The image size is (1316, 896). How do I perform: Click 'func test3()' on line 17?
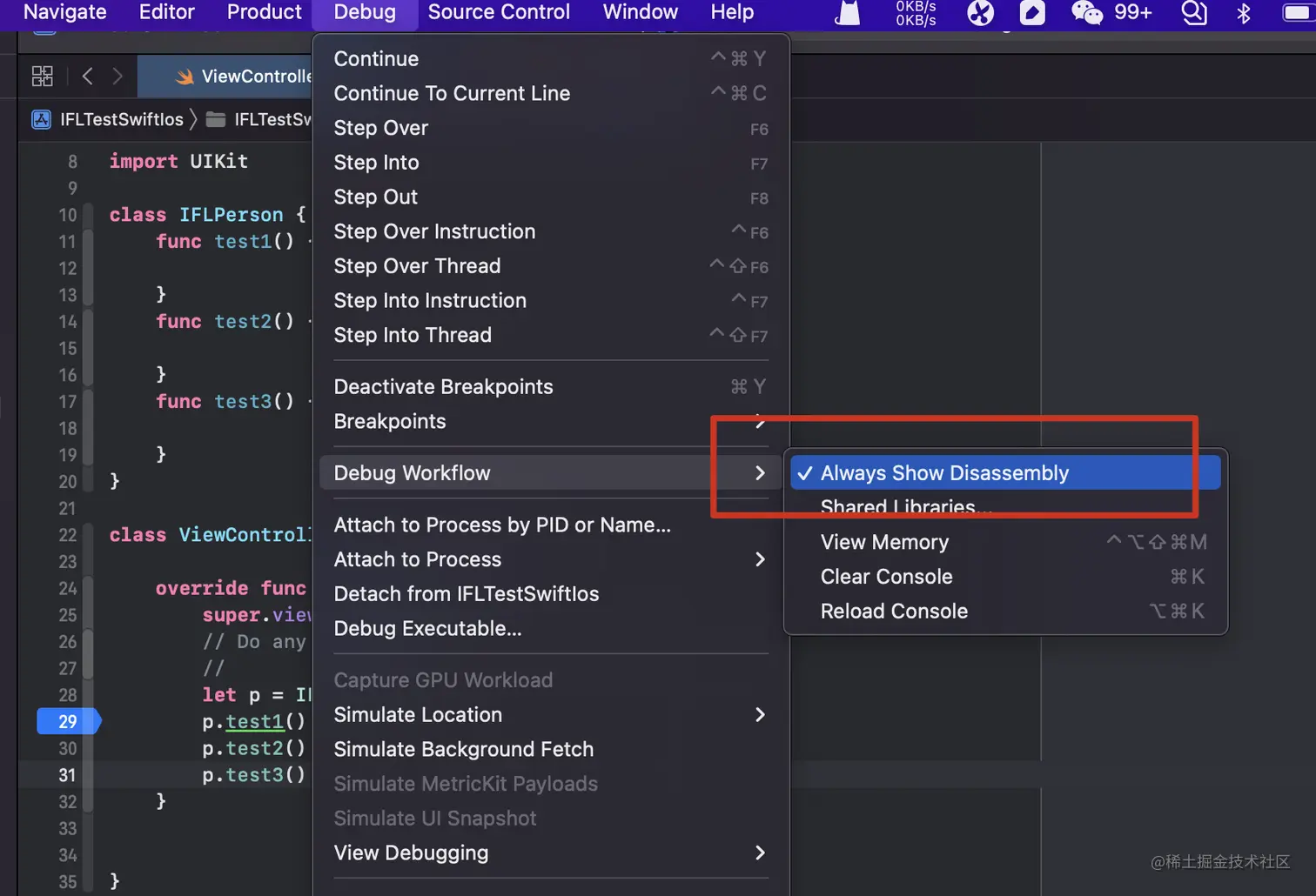coord(225,401)
